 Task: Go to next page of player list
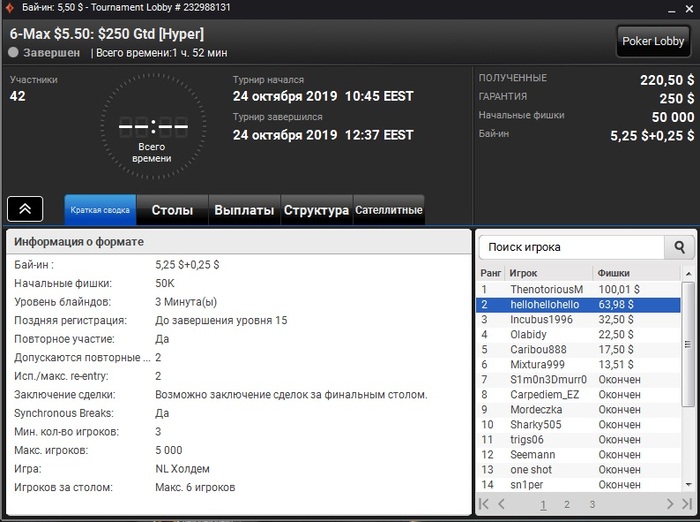tap(670, 504)
